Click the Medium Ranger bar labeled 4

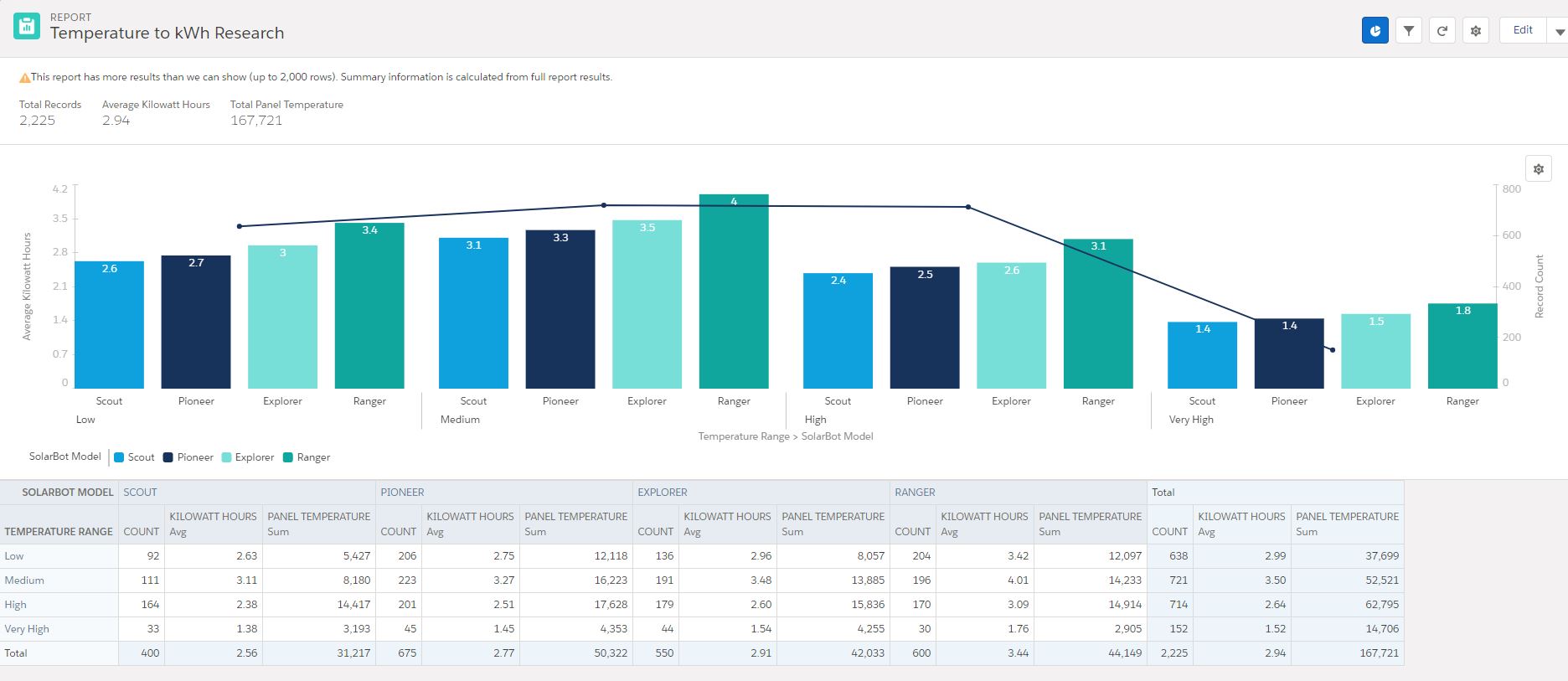click(734, 291)
